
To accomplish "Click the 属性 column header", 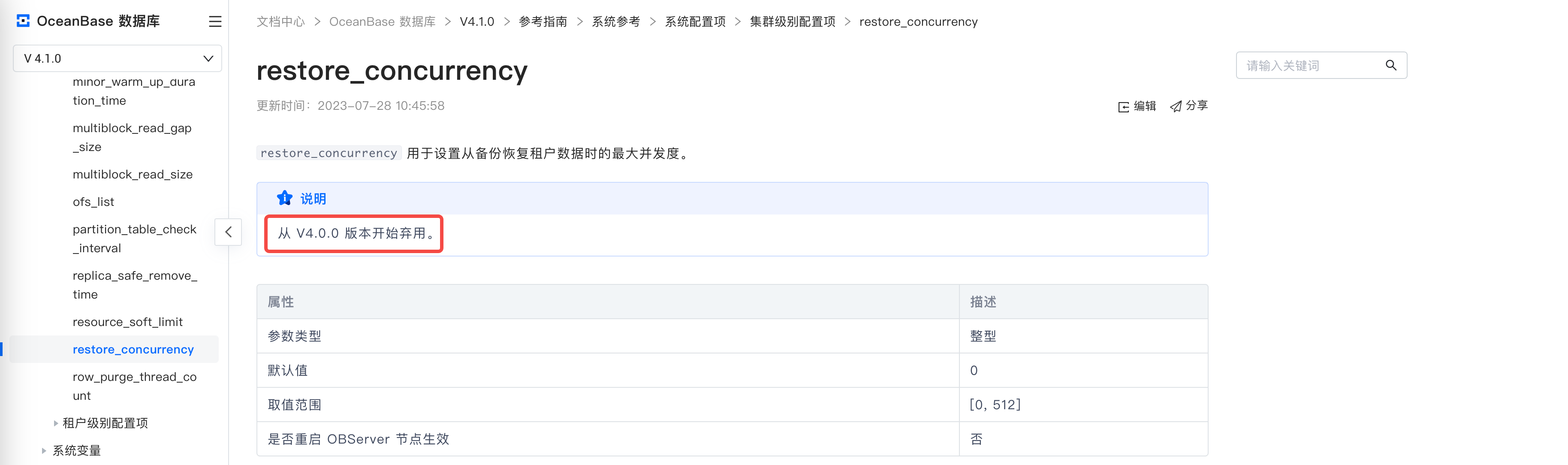I will tap(608, 302).
